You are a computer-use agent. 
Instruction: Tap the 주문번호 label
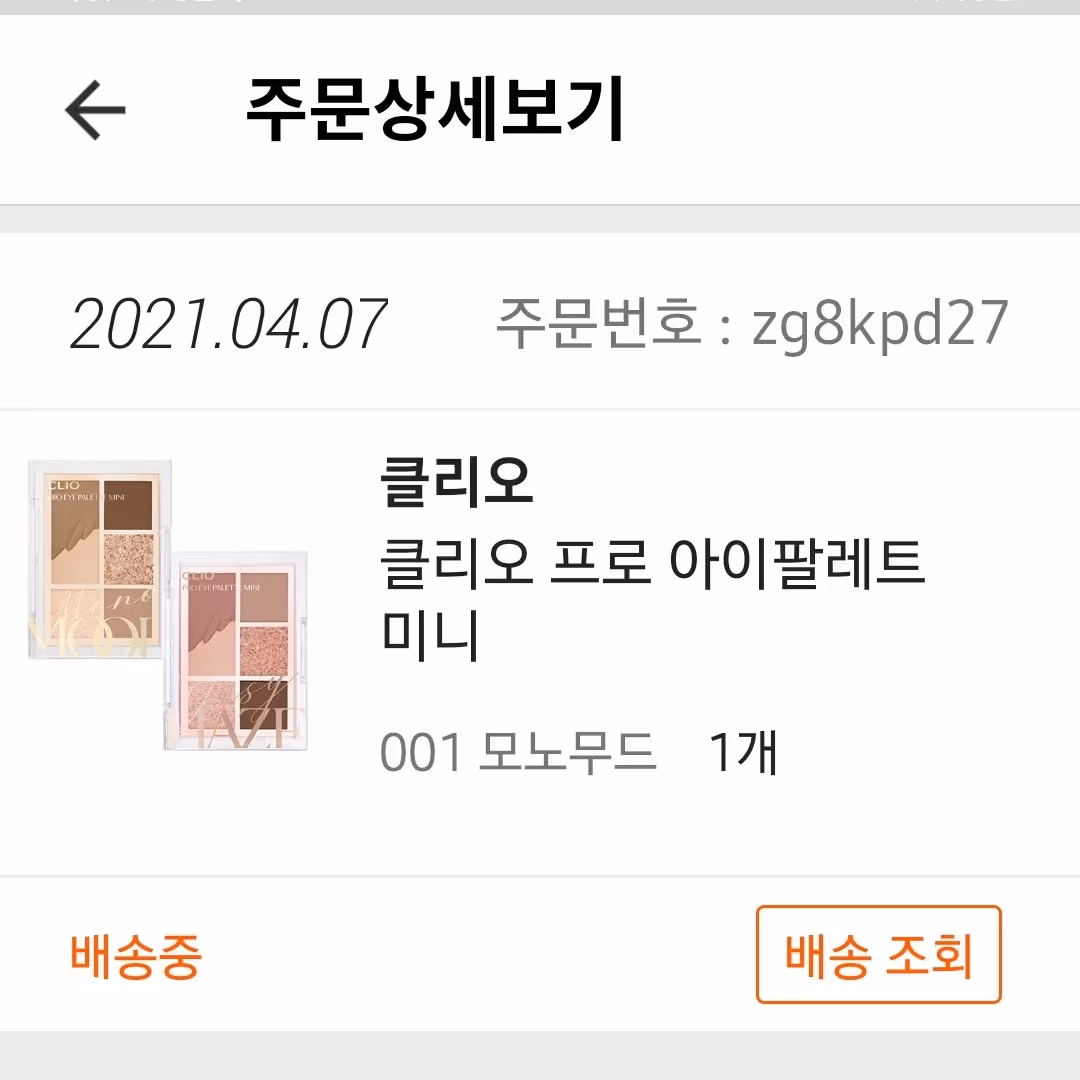599,322
